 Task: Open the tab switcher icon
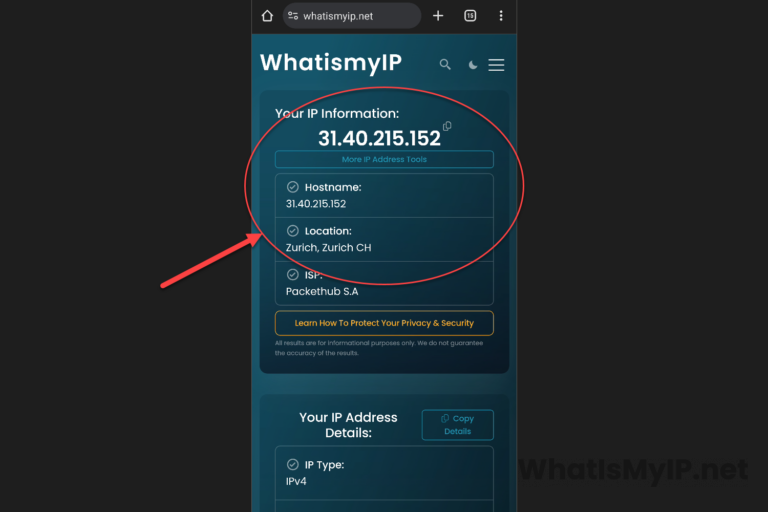click(x=470, y=16)
